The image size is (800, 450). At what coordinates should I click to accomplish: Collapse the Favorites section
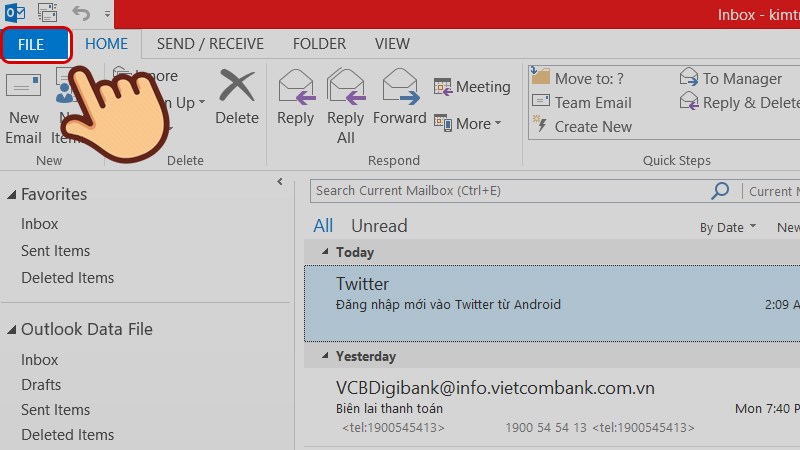click(x=12, y=194)
